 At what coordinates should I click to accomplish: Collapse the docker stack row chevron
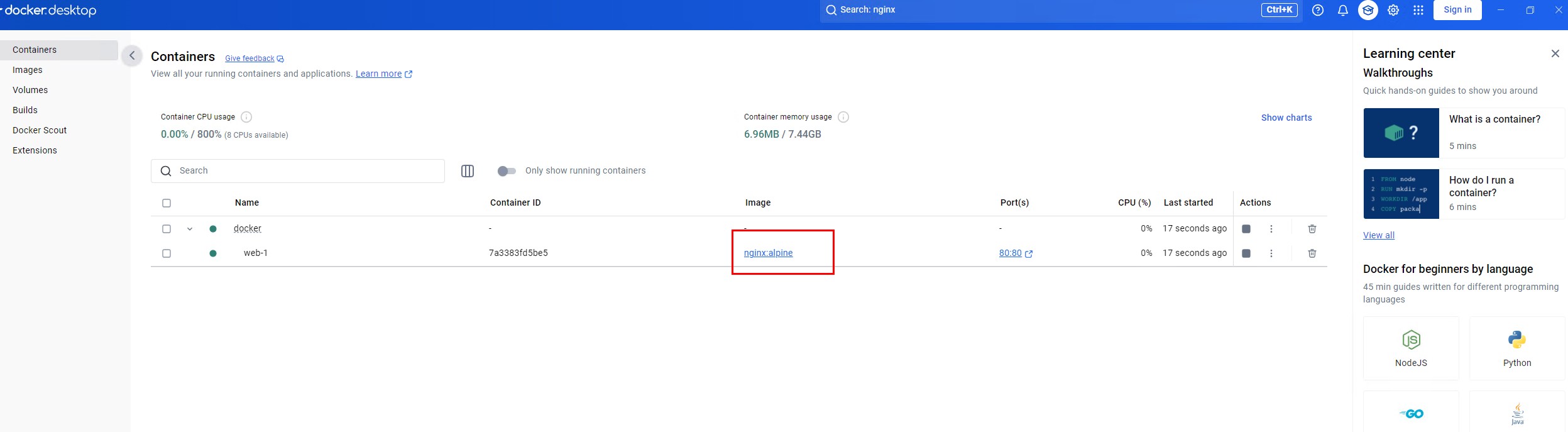[190, 229]
